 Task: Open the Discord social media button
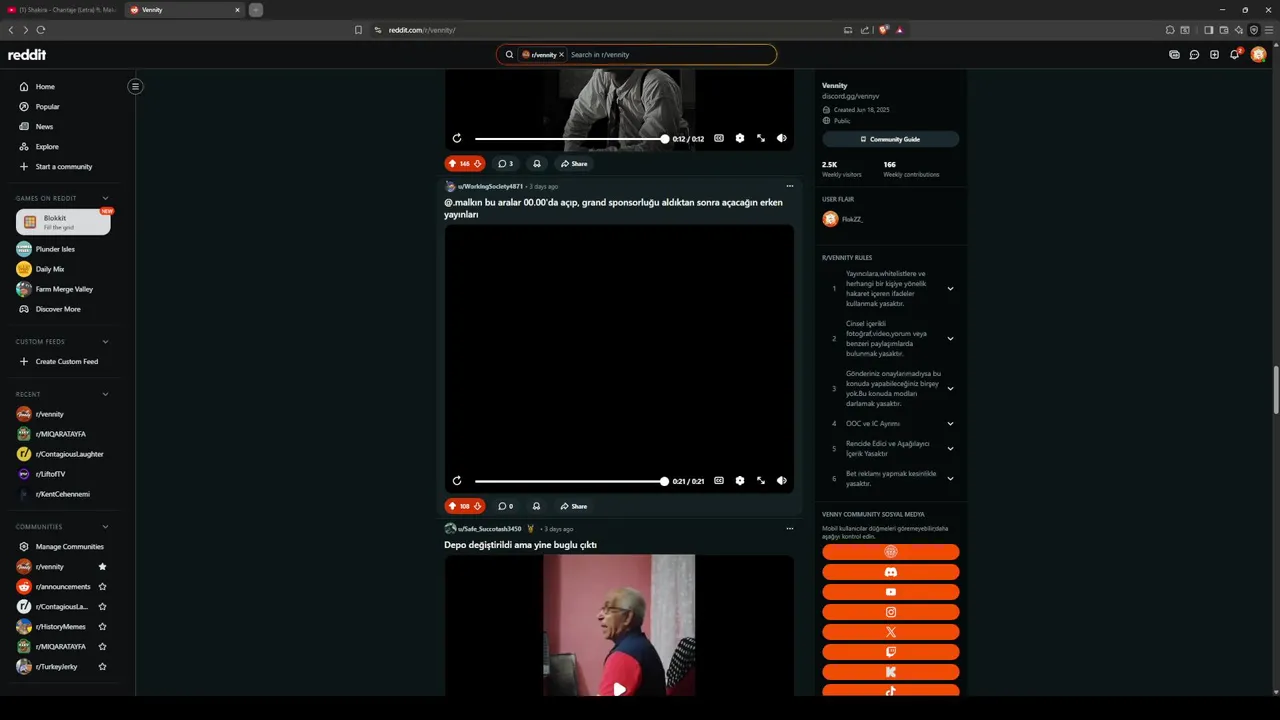click(891, 572)
